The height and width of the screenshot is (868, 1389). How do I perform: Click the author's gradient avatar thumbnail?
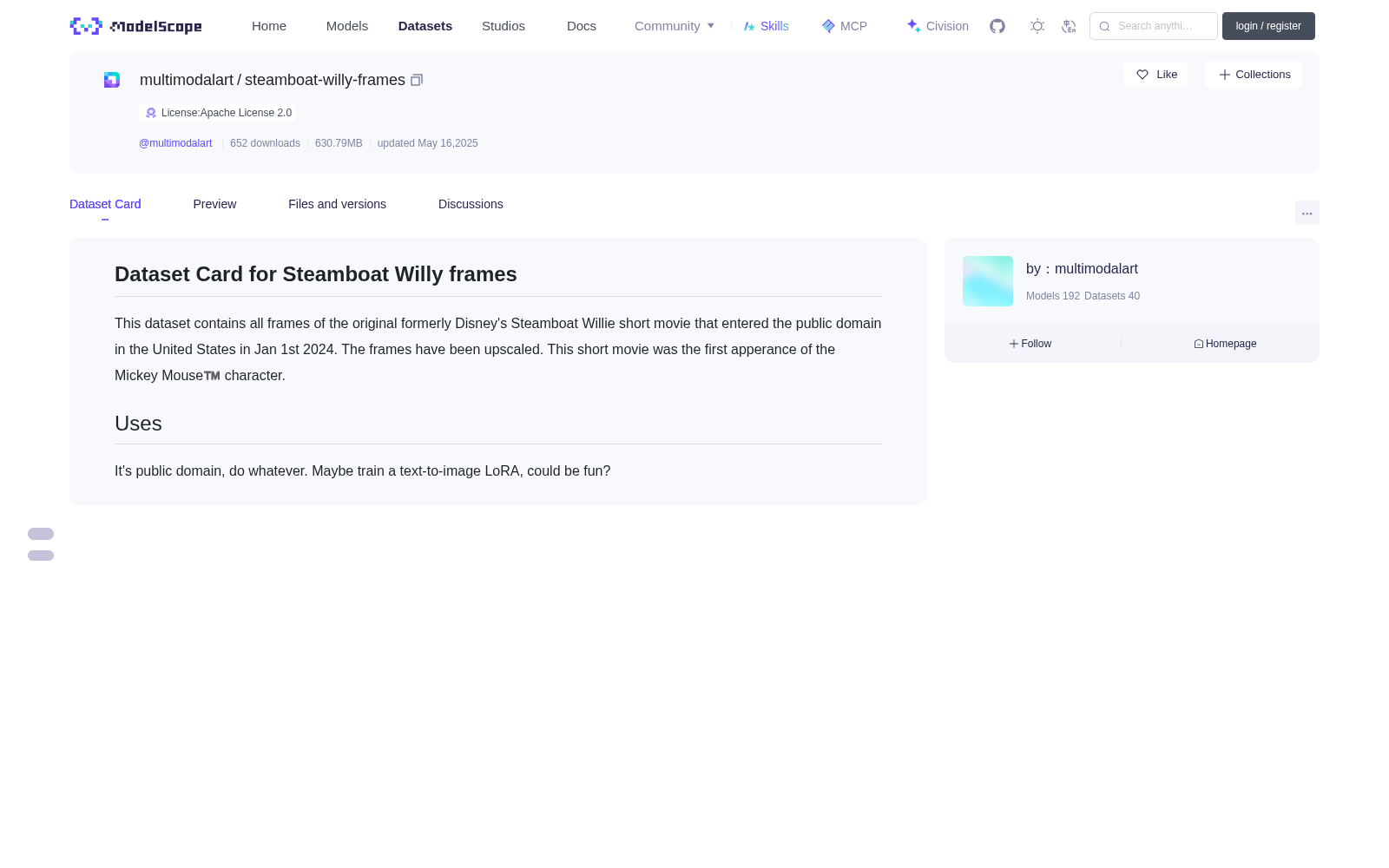click(988, 281)
